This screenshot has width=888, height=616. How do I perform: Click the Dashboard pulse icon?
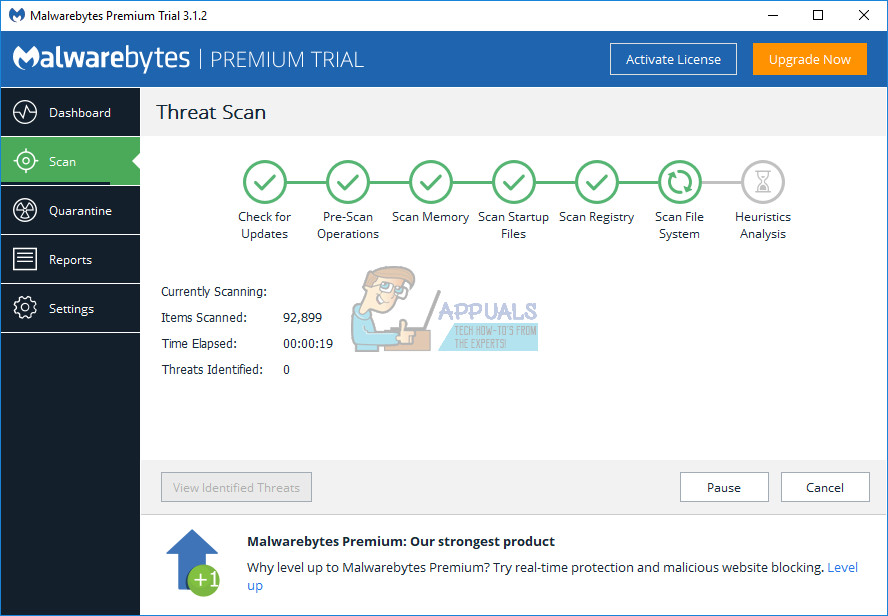[25, 112]
